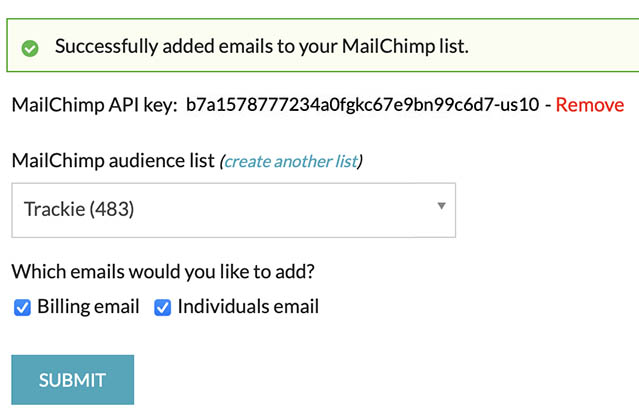The width and height of the screenshot is (639, 419).
Task: Click the "Successfully added emails" message text
Action: (x=262, y=46)
